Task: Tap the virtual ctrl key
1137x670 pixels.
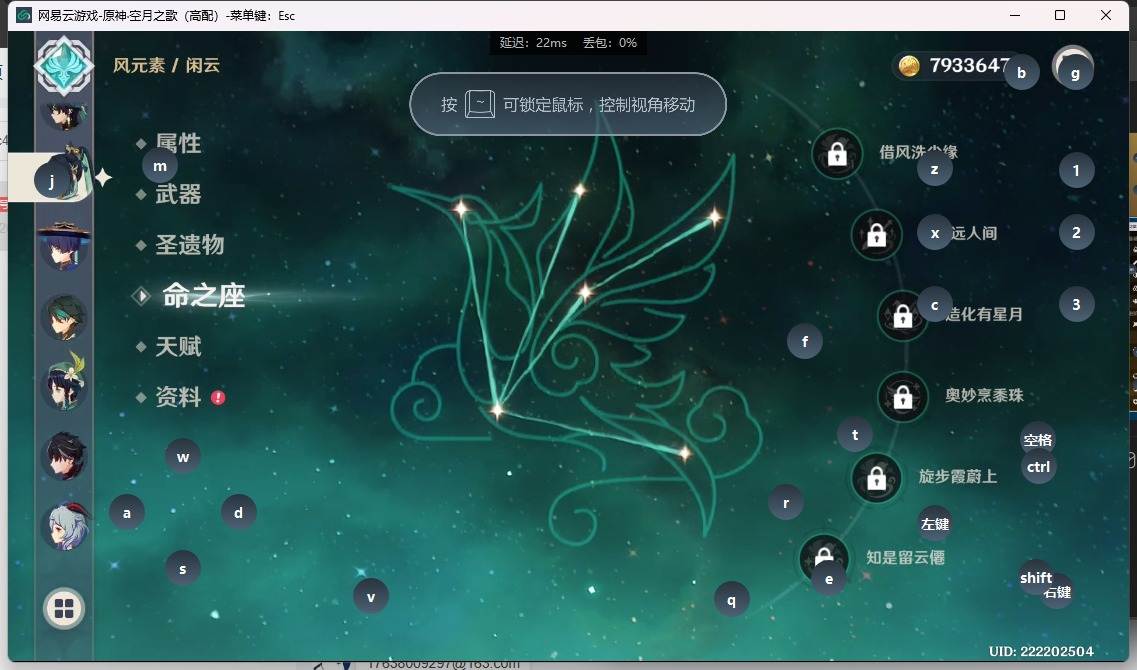Action: 1038,467
